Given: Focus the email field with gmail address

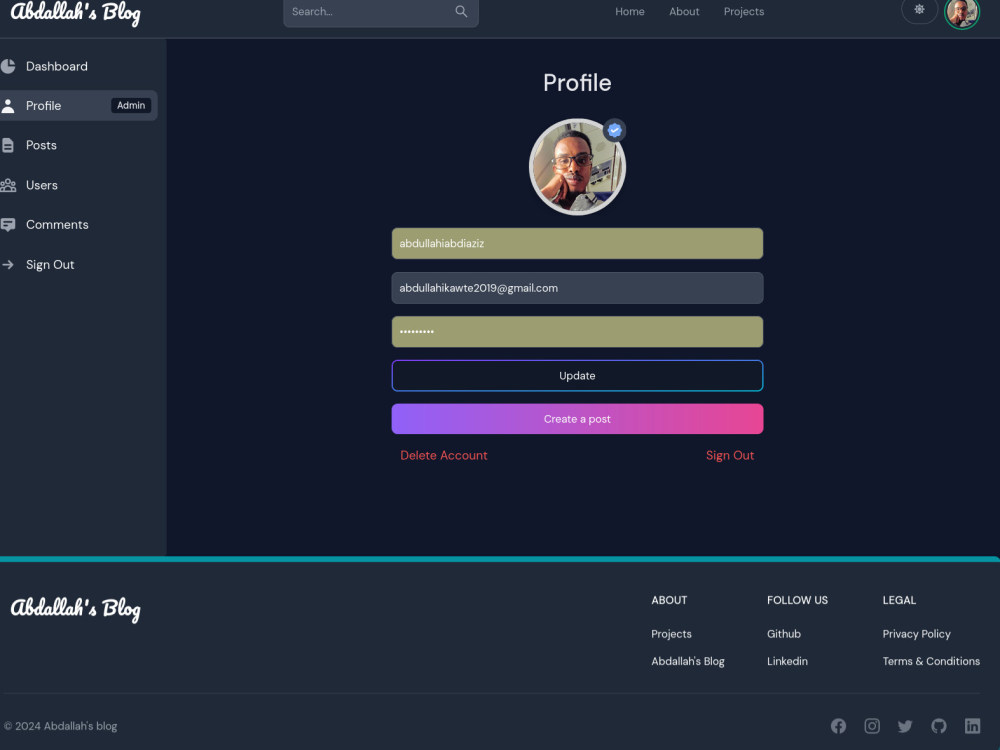Looking at the screenshot, I should 577,288.
